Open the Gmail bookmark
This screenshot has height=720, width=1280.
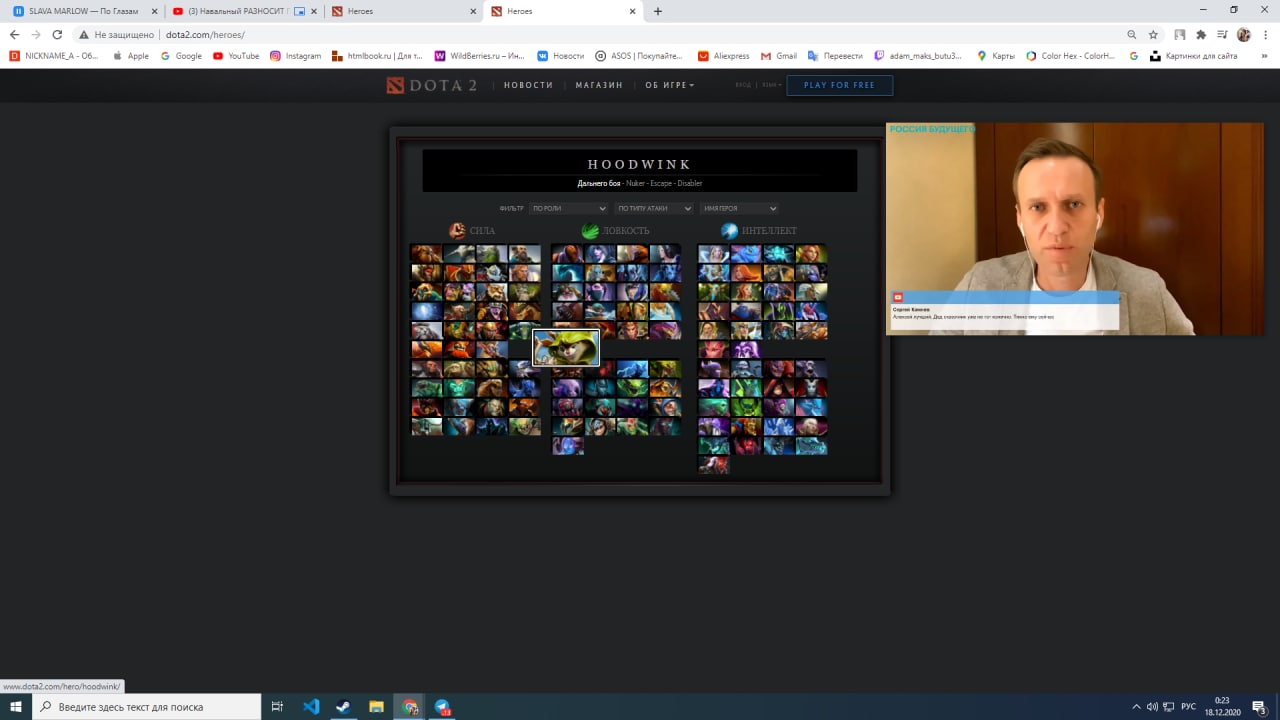pyautogui.click(x=779, y=56)
